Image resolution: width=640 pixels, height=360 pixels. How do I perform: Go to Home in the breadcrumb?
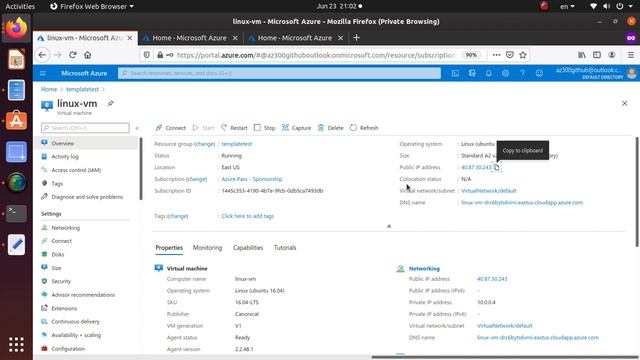(49, 89)
